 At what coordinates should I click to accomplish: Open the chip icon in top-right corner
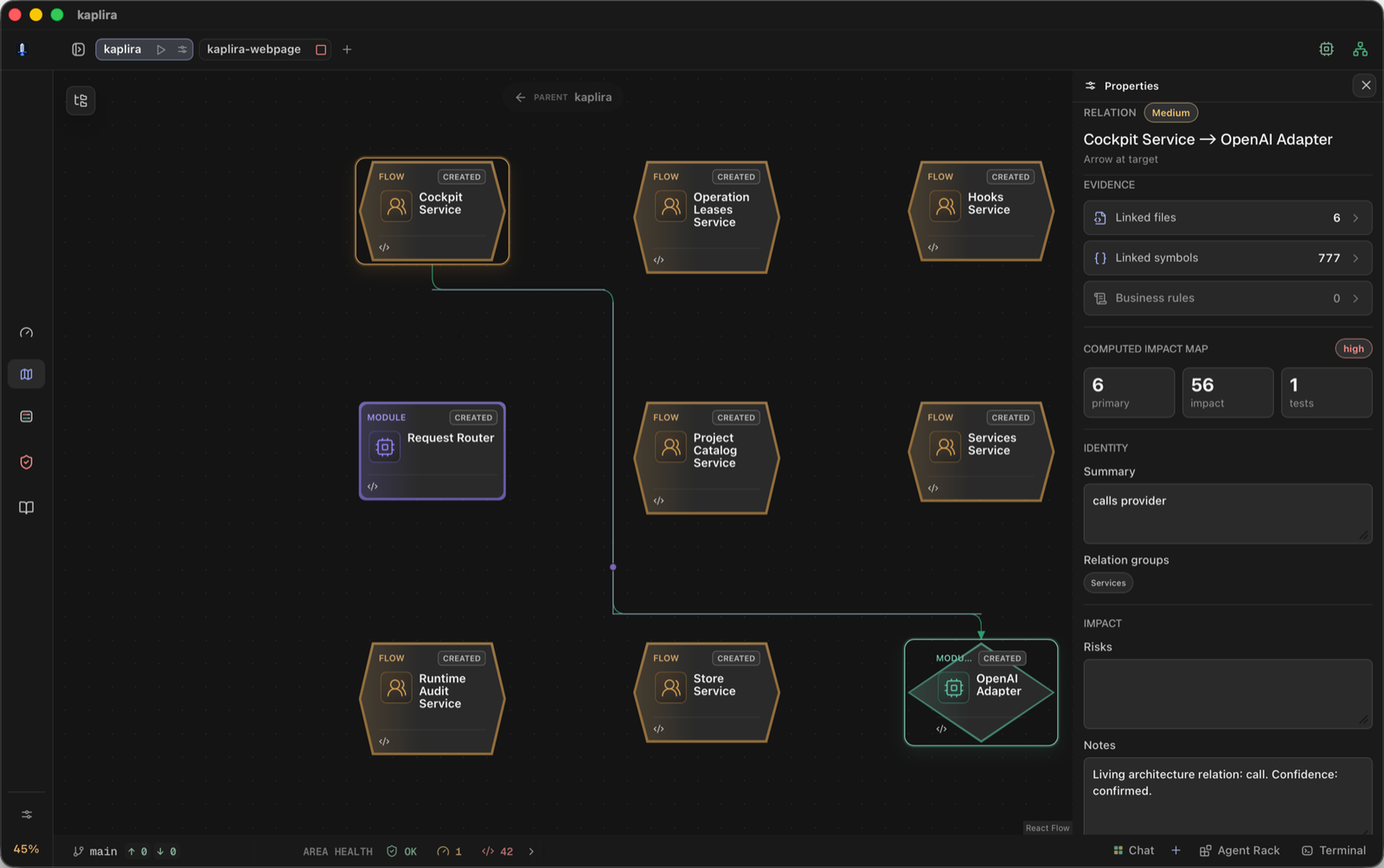click(x=1326, y=49)
